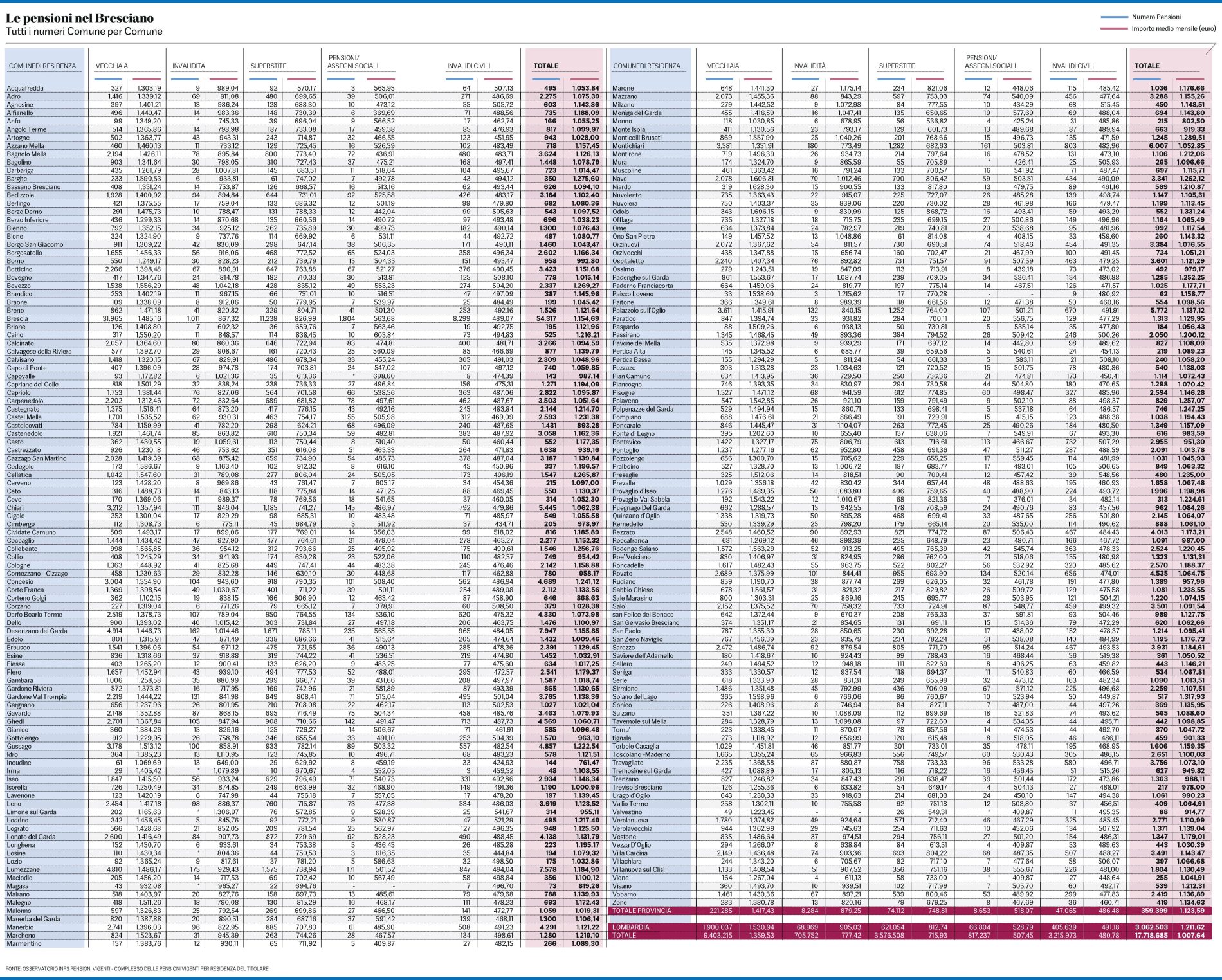Click the red Importo medio mensile legend line
The height and width of the screenshot is (980, 1222).
[x=1114, y=29]
